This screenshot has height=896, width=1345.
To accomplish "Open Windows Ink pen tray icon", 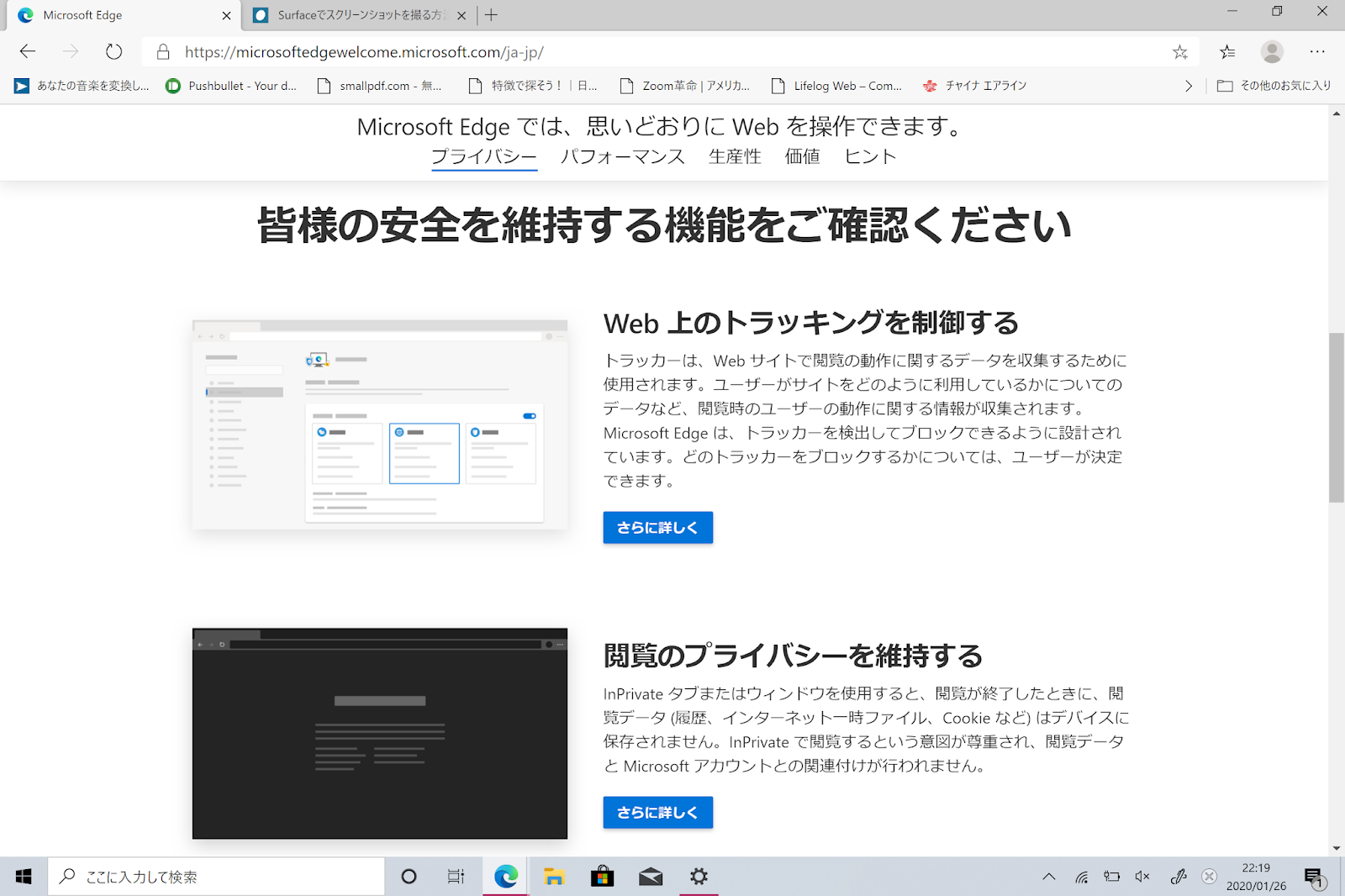I will [1179, 877].
